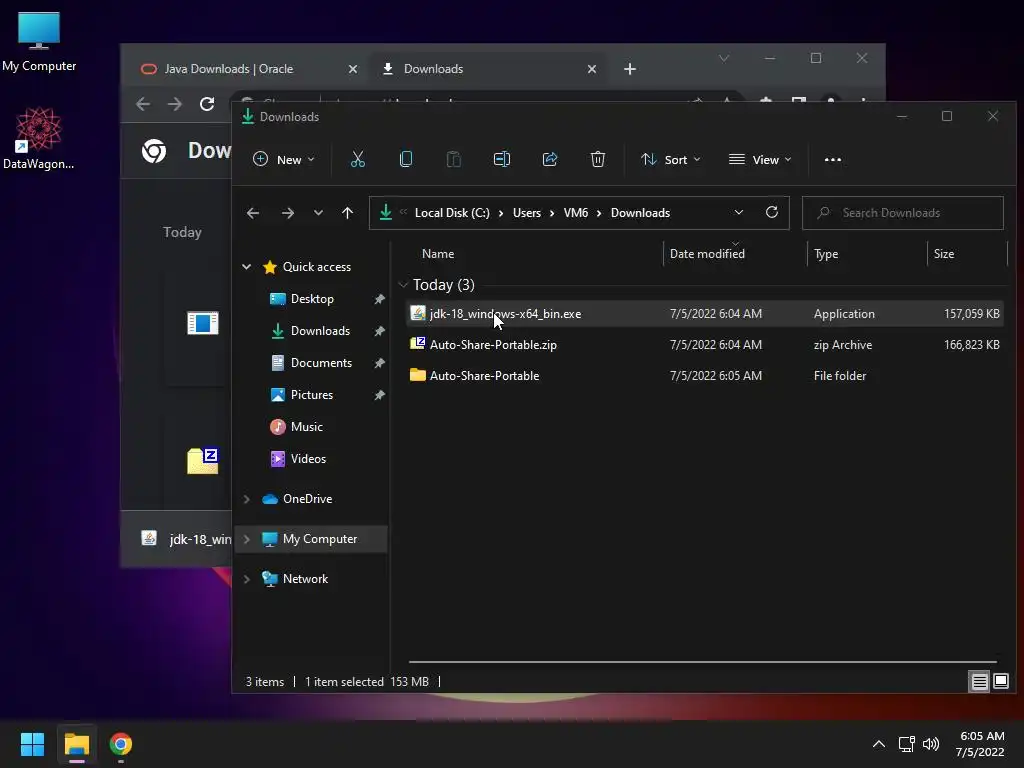The image size is (1024, 768).
Task: Click the Copy icon in Explorer toolbar
Action: click(x=406, y=159)
